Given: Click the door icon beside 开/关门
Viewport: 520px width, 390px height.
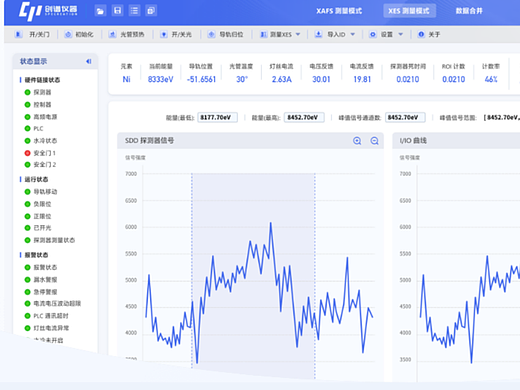Looking at the screenshot, I should pyautogui.click(x=19, y=34).
